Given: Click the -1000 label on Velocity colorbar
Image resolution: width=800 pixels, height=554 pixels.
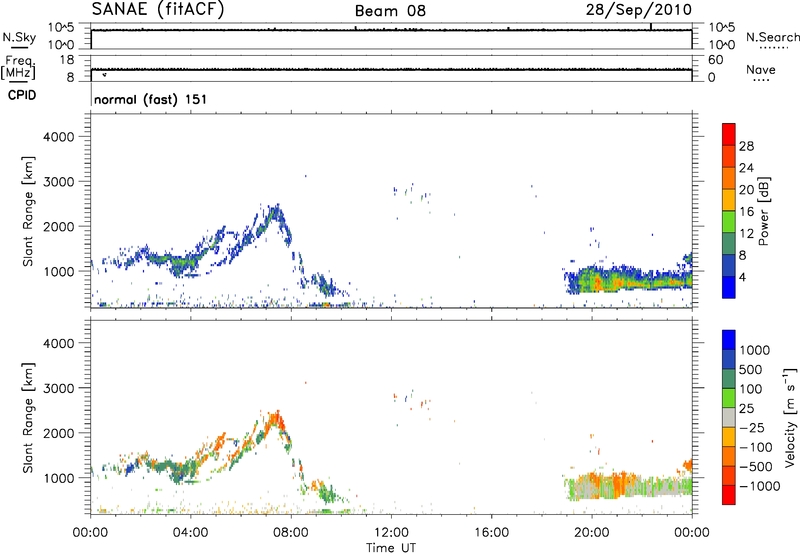Looking at the screenshot, I should (759, 486).
